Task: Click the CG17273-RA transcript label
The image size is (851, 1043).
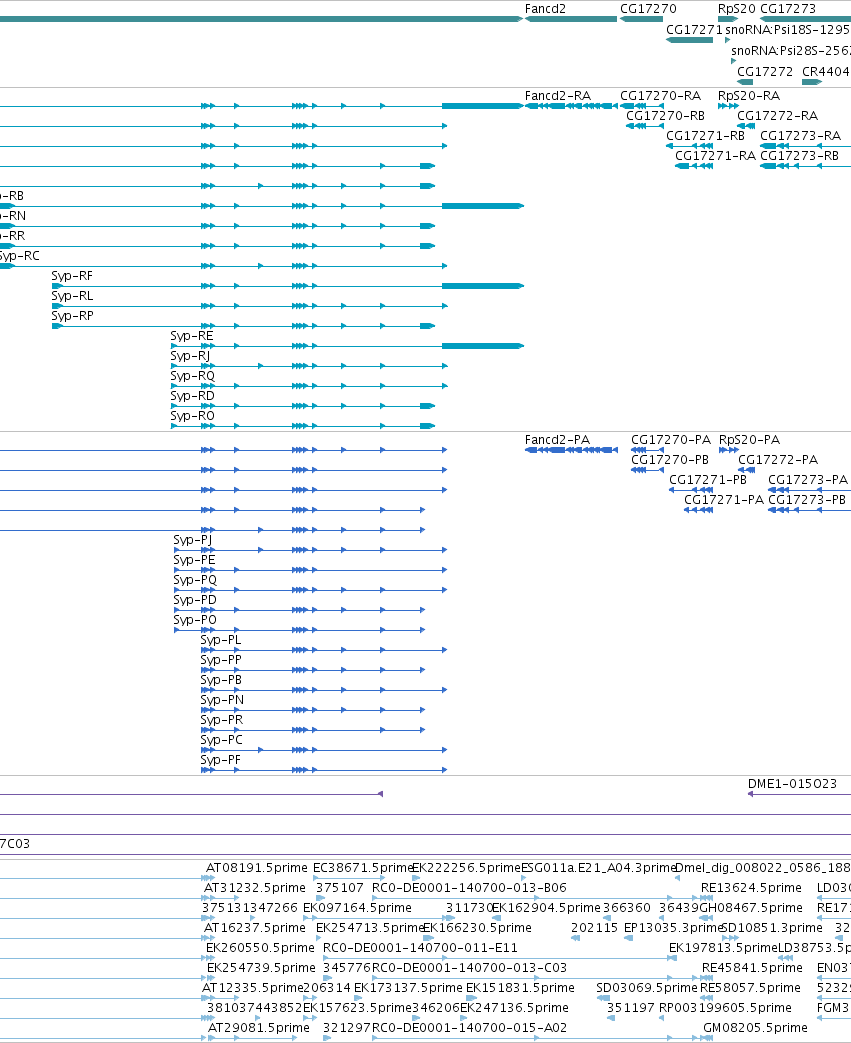Action: [800, 136]
